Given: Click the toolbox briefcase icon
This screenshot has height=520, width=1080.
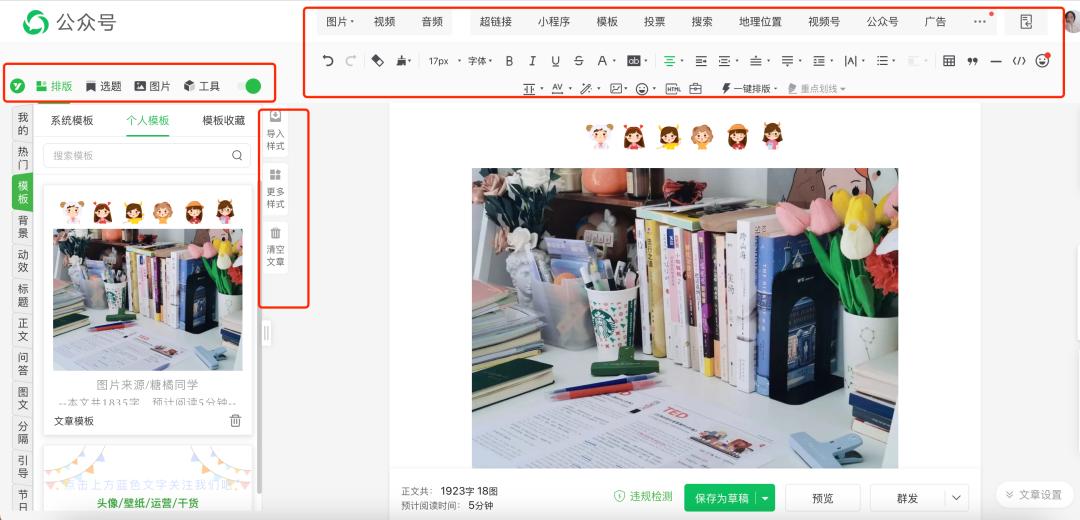Looking at the screenshot, I should (x=696, y=88).
